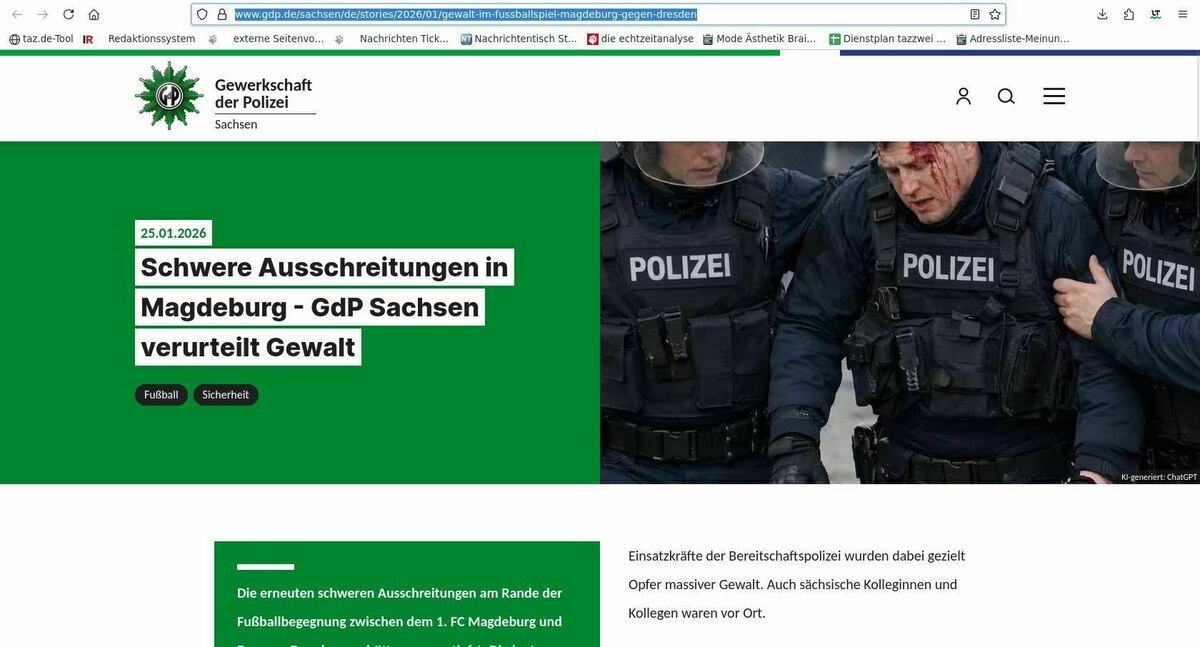
Task: Open the Dienstplan tazzwei bookmark
Action: [888, 39]
